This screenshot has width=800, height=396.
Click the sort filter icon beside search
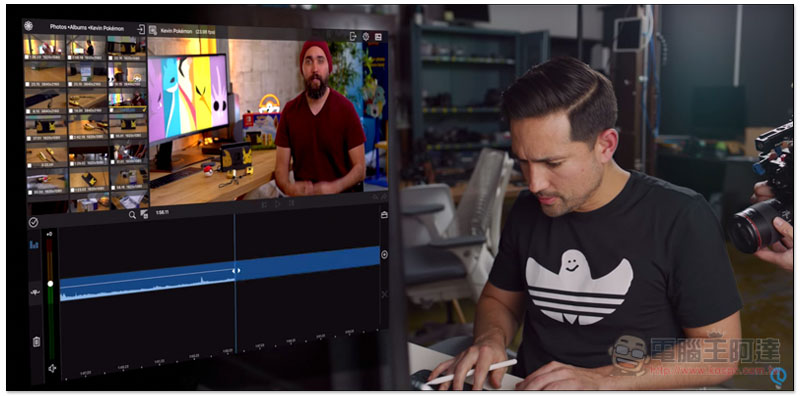pyautogui.click(x=144, y=214)
